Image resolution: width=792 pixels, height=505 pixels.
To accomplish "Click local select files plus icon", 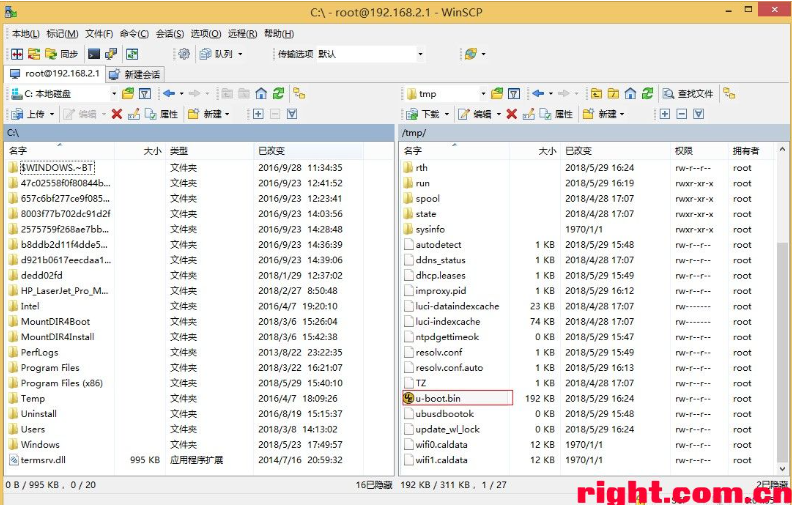I will [x=258, y=114].
